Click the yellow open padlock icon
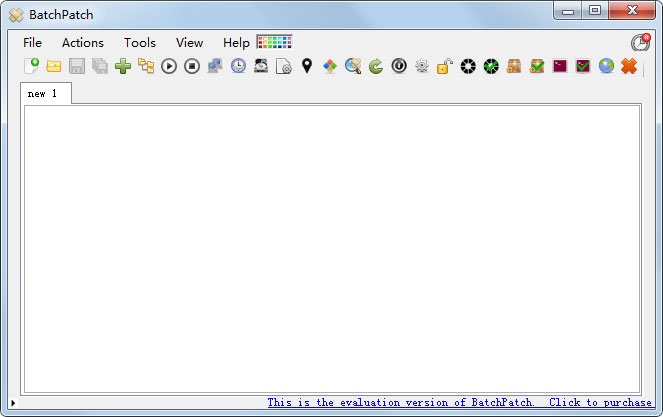 (445, 66)
